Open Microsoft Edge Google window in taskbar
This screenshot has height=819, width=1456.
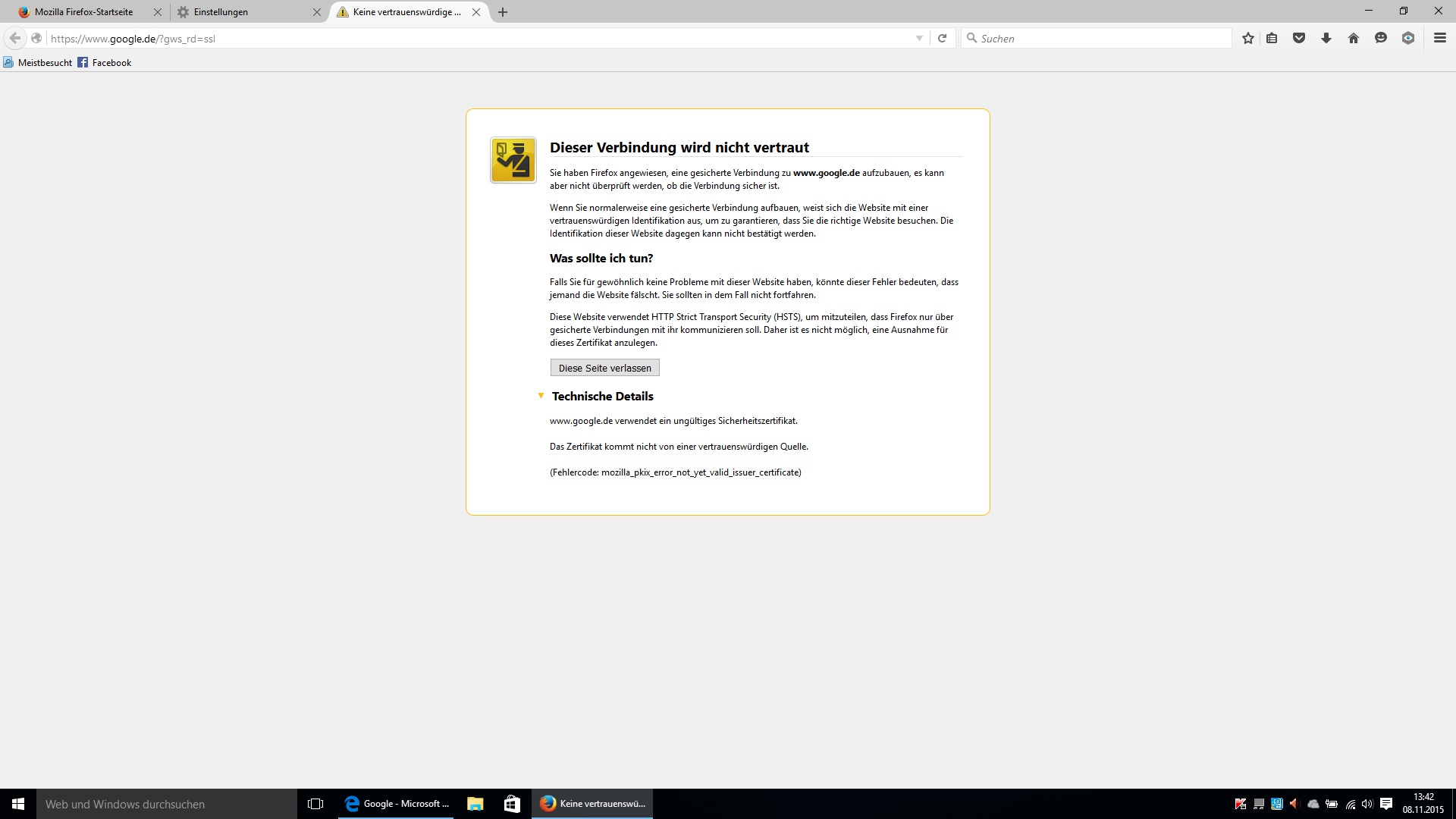pyautogui.click(x=396, y=804)
